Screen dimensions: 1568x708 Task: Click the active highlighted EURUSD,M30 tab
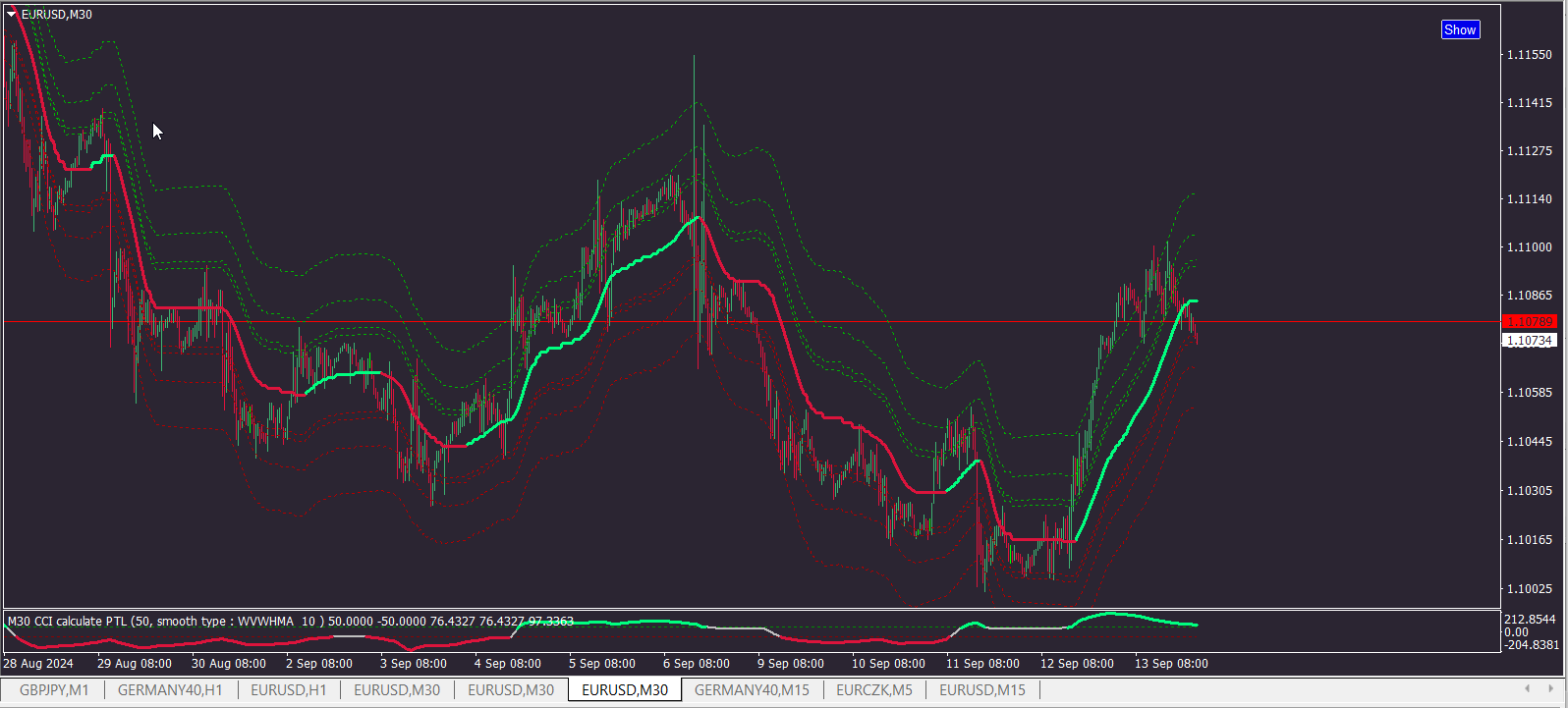pyautogui.click(x=625, y=690)
